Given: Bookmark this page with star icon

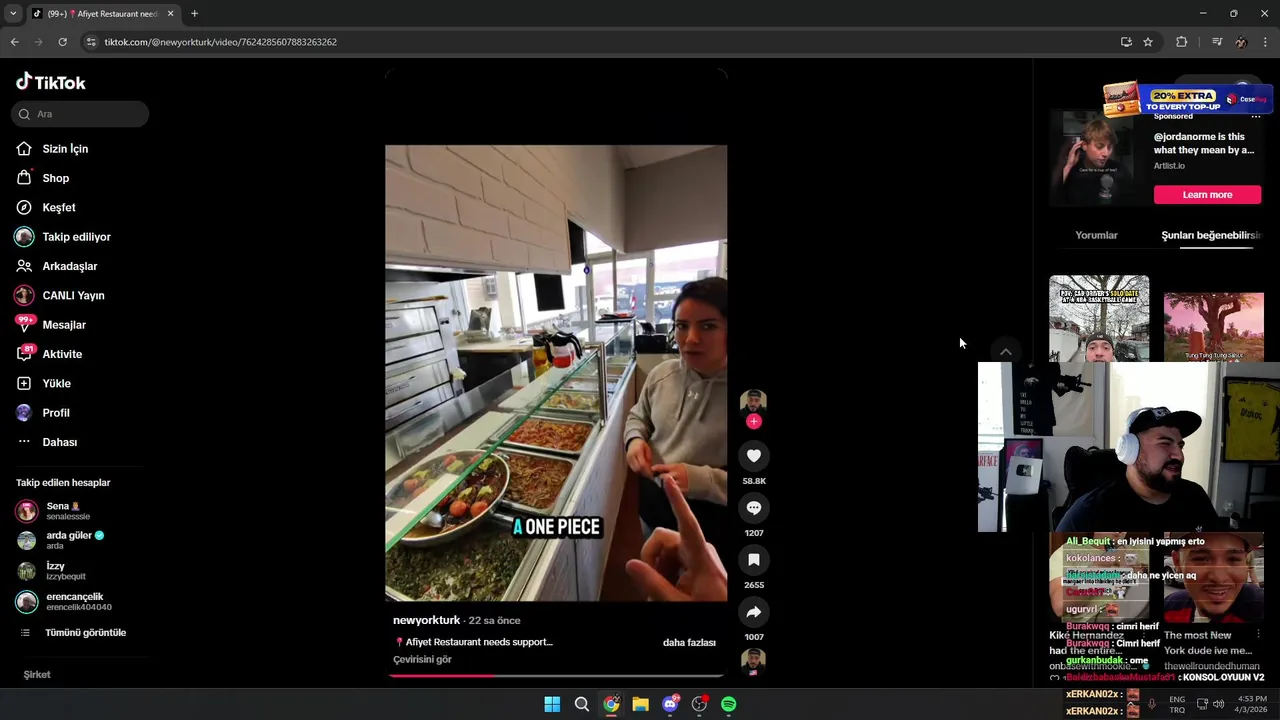Looking at the screenshot, I should click(1148, 42).
